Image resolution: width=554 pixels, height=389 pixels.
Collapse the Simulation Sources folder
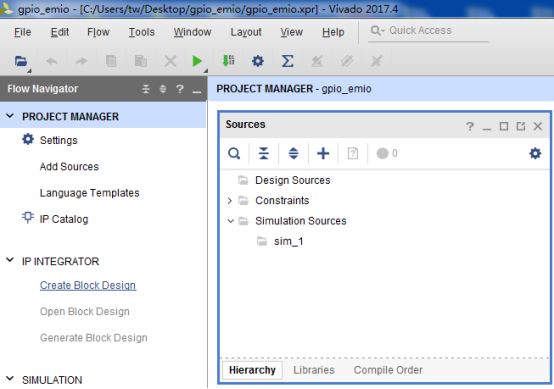pos(230,221)
